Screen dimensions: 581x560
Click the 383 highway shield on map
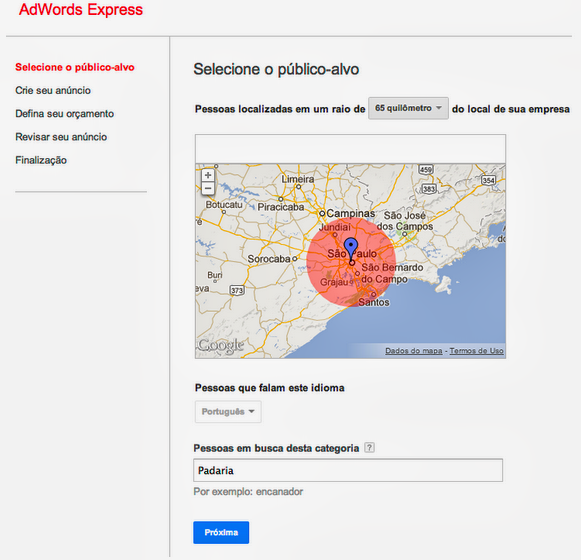[429, 189]
